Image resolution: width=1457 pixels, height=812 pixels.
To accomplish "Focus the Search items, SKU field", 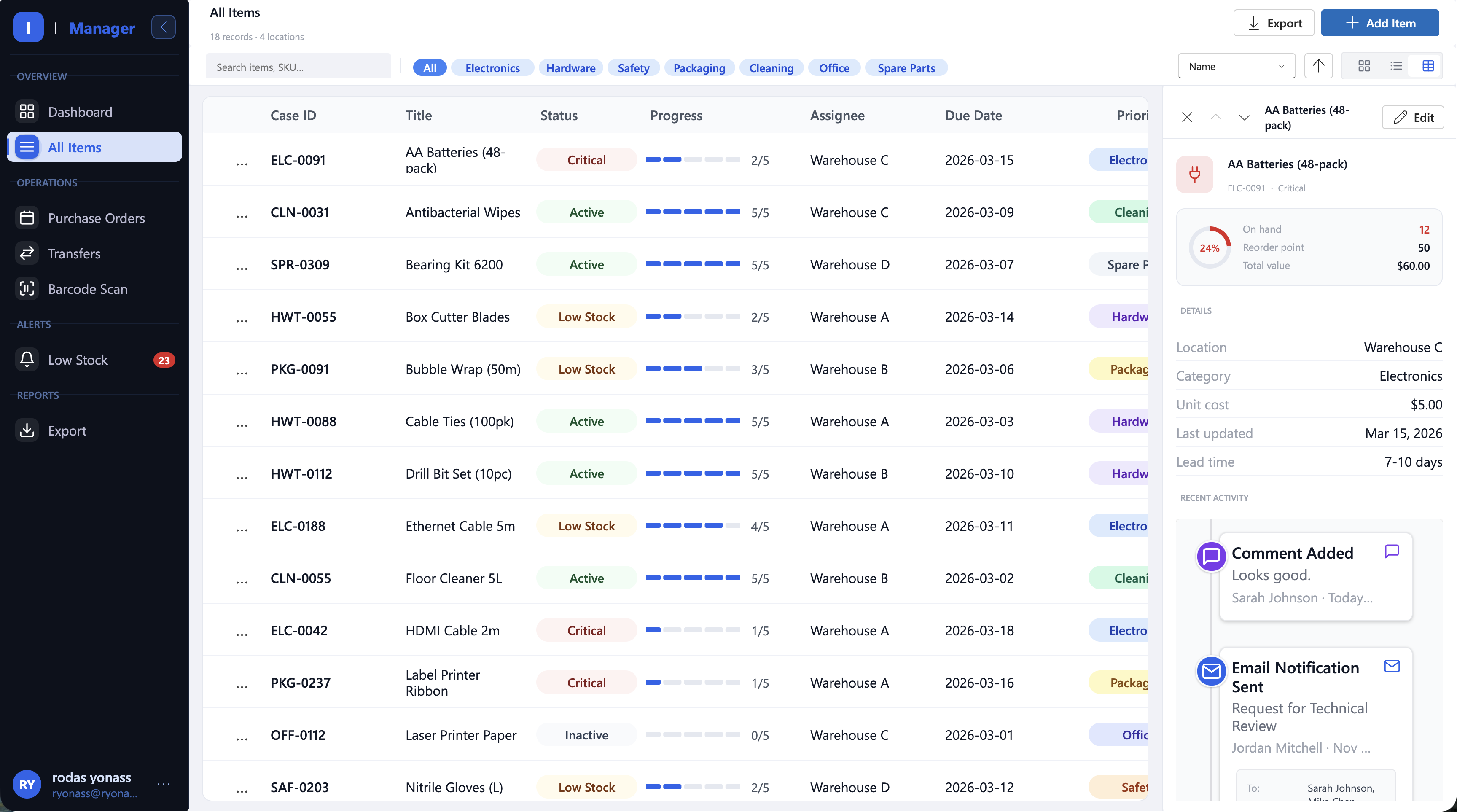I will (298, 67).
